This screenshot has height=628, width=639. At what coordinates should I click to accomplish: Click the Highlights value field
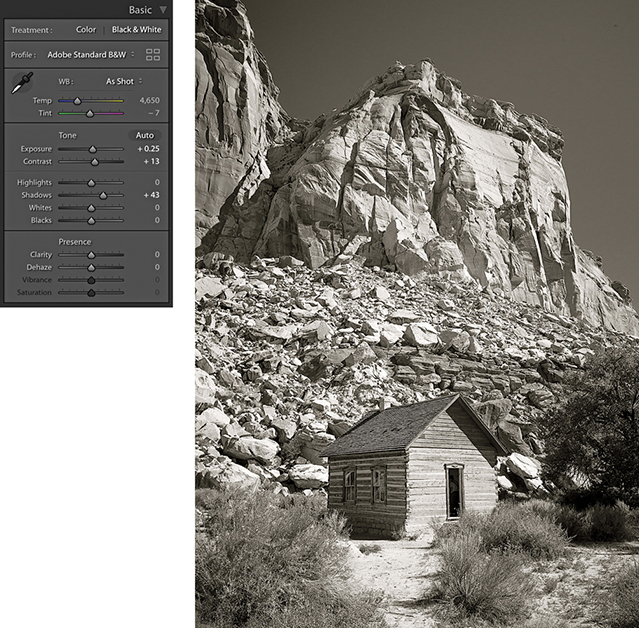point(157,182)
